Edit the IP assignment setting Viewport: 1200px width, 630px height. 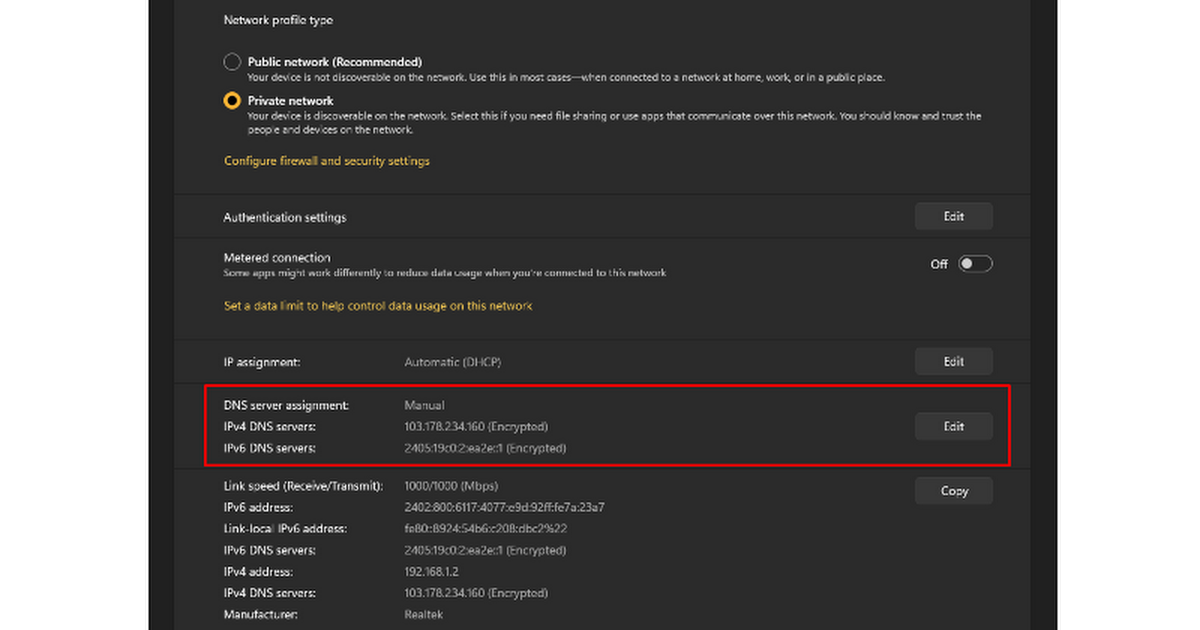tap(953, 362)
